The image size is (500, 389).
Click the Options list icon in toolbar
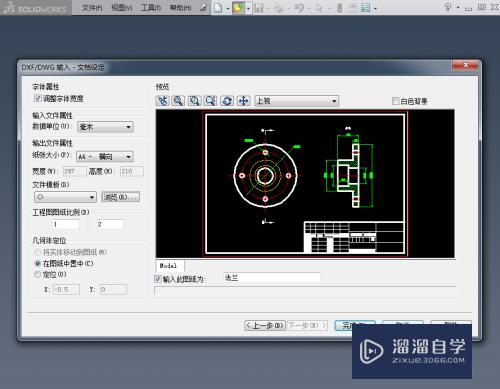366,8
